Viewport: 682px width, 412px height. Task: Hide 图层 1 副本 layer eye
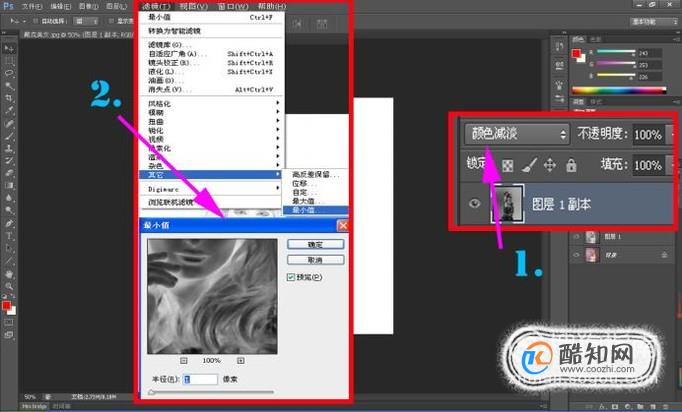click(474, 204)
